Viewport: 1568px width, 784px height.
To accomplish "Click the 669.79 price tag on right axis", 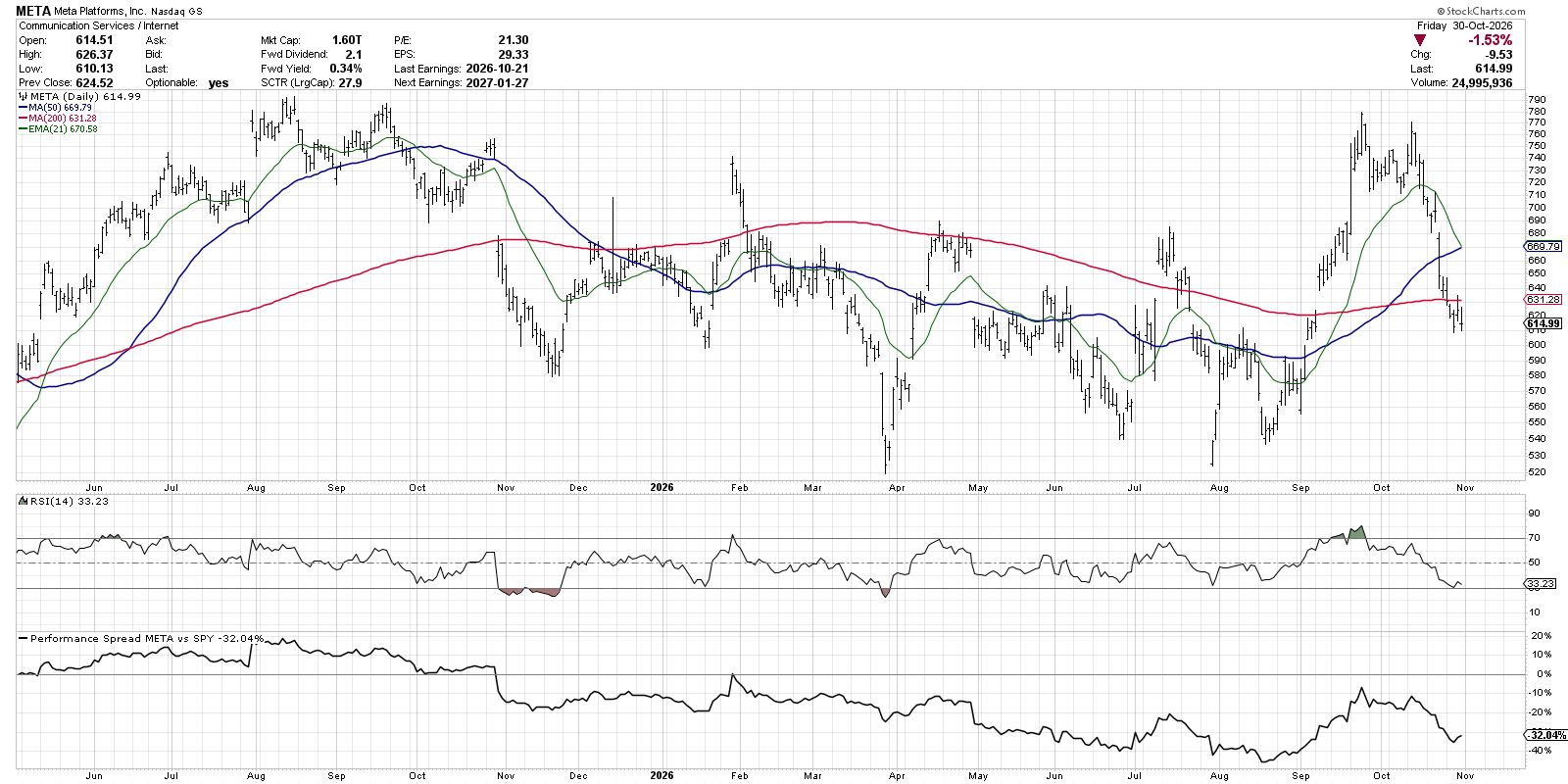I will click(1543, 246).
